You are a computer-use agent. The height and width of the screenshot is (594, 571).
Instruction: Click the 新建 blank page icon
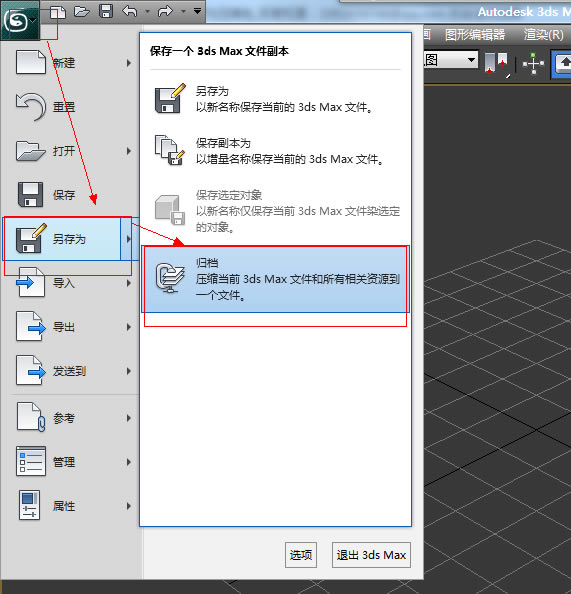click(31, 62)
